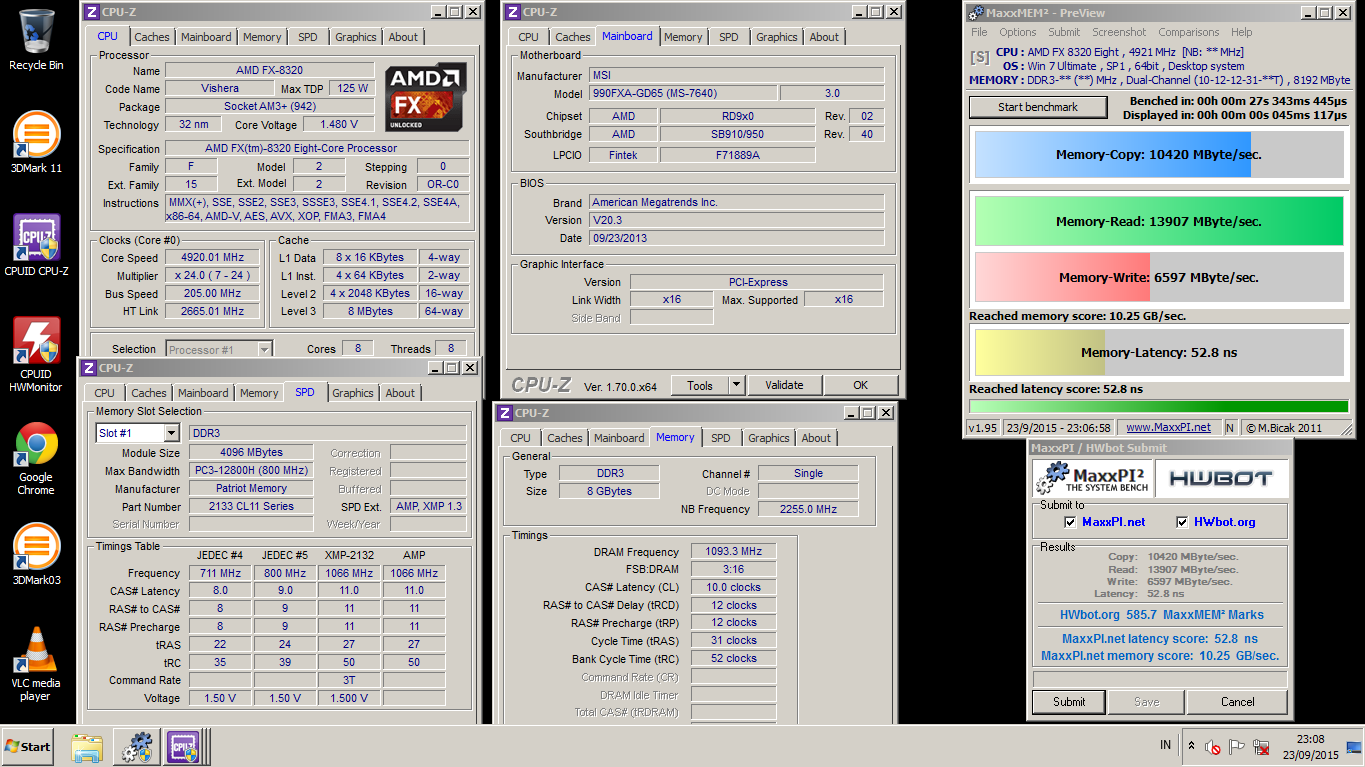Viewport: 1365px width, 767px height.
Task: Open 3DMark03 desktop shortcut
Action: pos(36,555)
